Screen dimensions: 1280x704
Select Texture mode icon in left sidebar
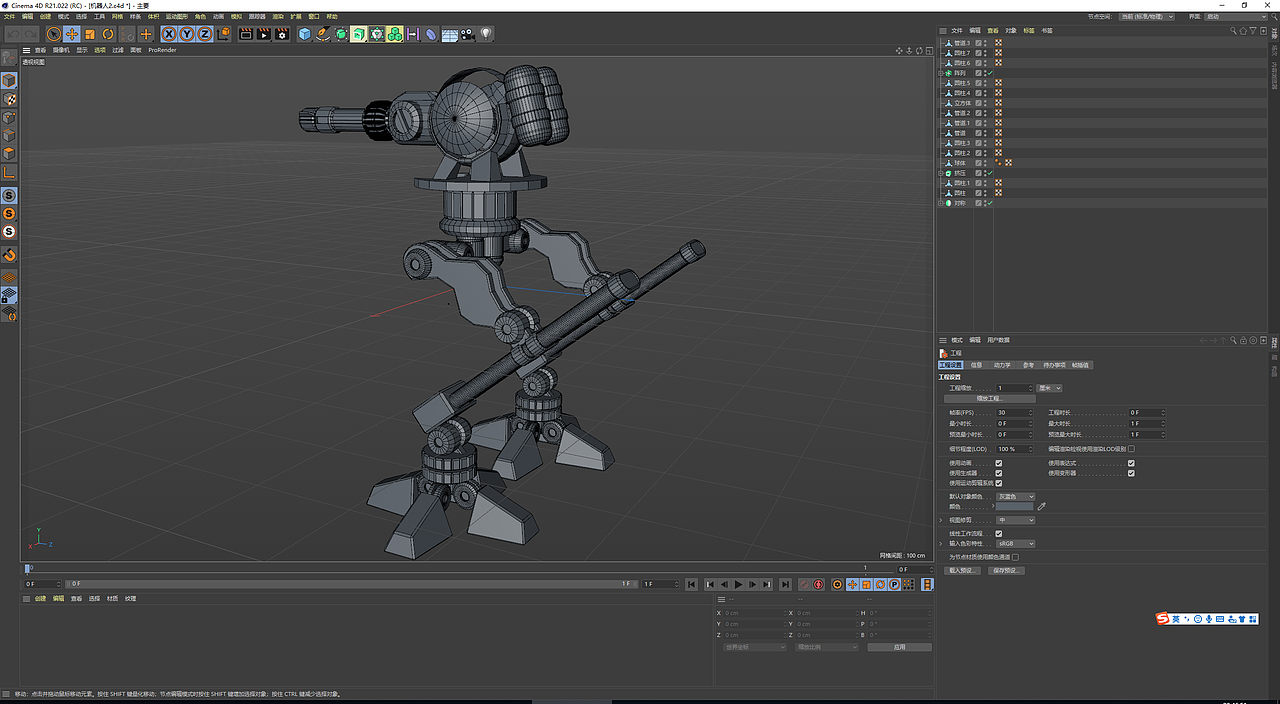coord(9,99)
